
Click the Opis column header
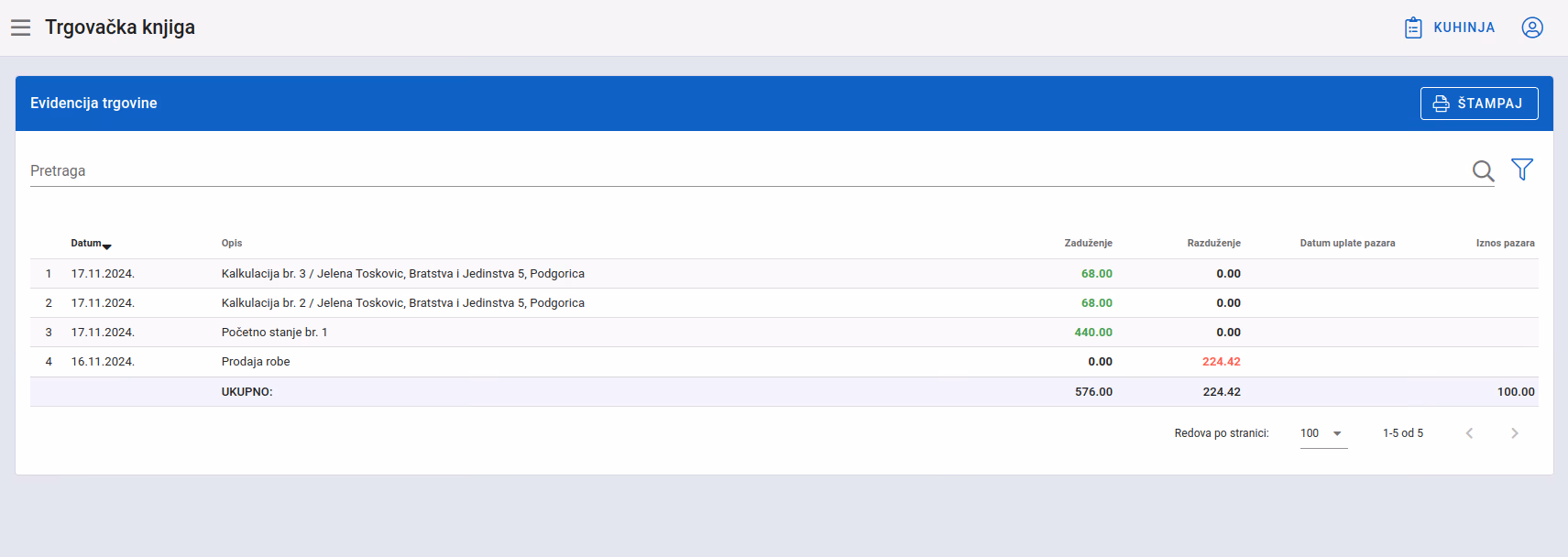tap(232, 243)
